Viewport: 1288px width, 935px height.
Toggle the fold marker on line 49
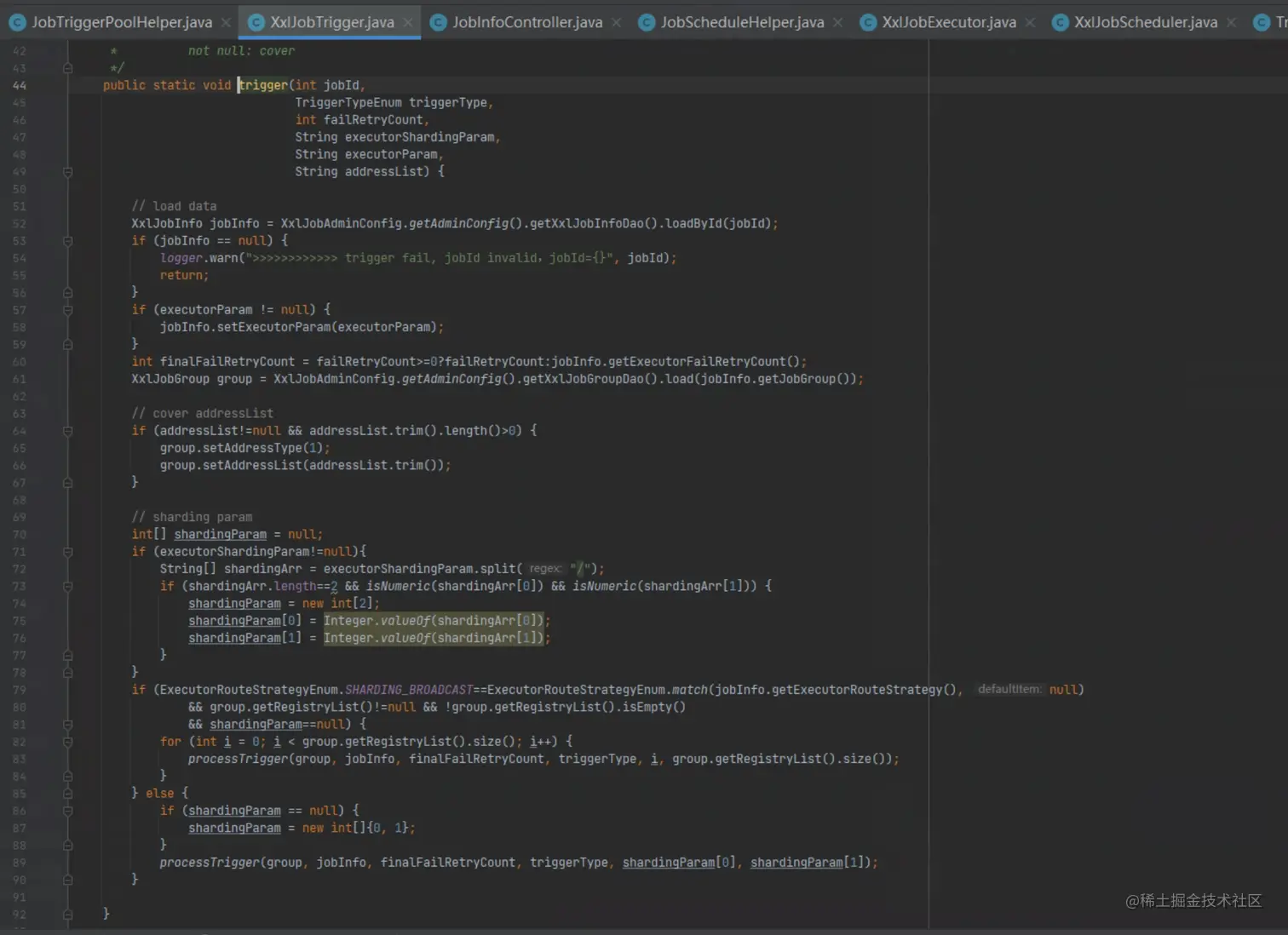[x=68, y=172]
